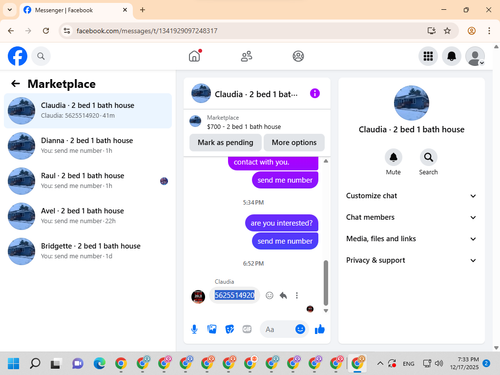
Task: Click the chat scroll-up arrow
Action: tap(326, 161)
